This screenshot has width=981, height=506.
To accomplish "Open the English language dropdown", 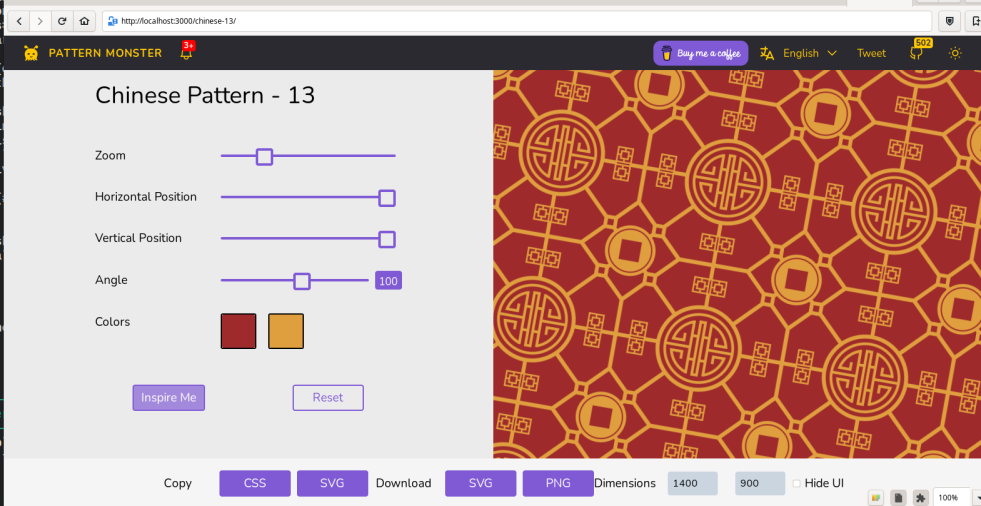I will tap(810, 53).
